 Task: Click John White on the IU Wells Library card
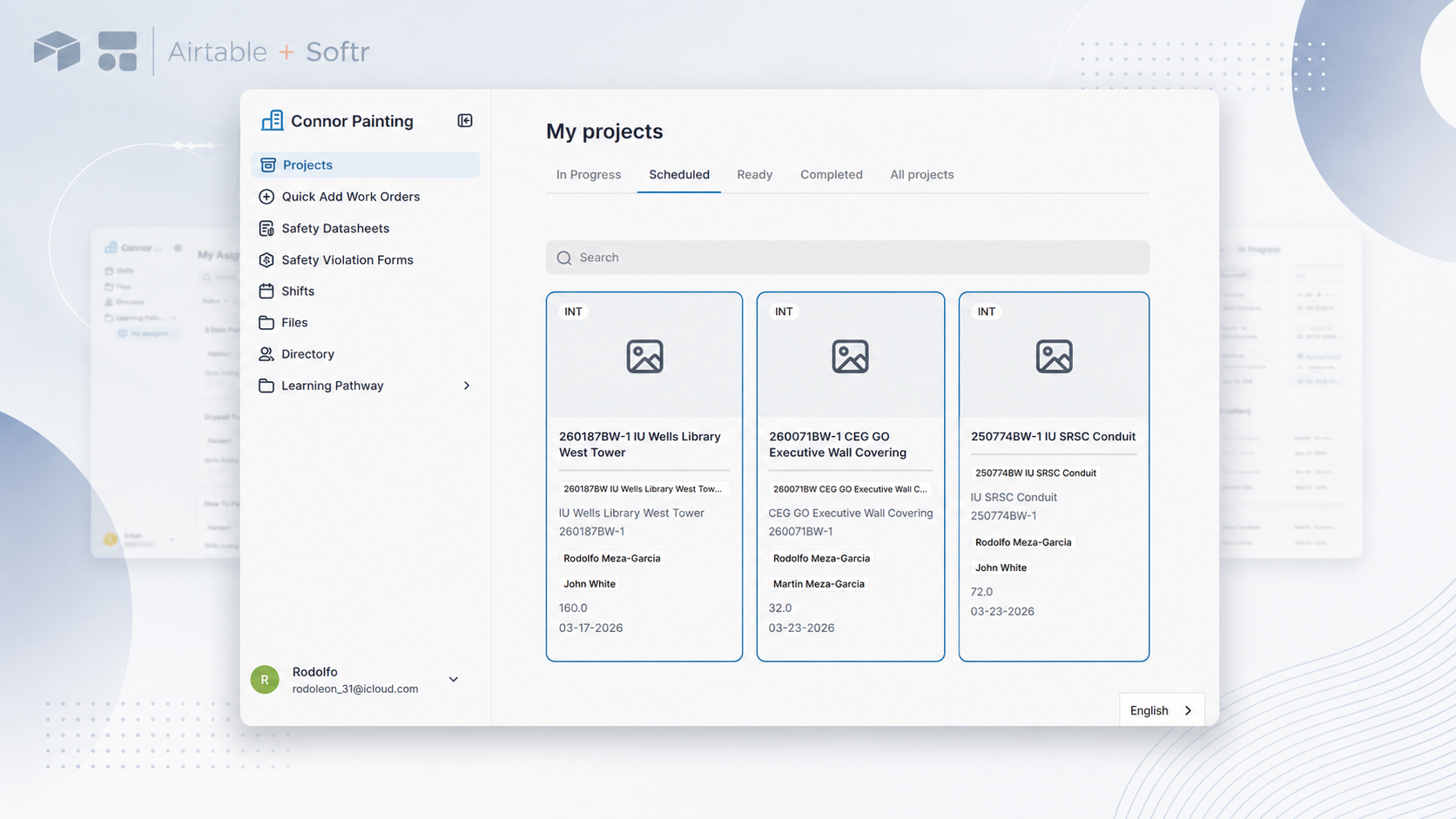click(590, 584)
